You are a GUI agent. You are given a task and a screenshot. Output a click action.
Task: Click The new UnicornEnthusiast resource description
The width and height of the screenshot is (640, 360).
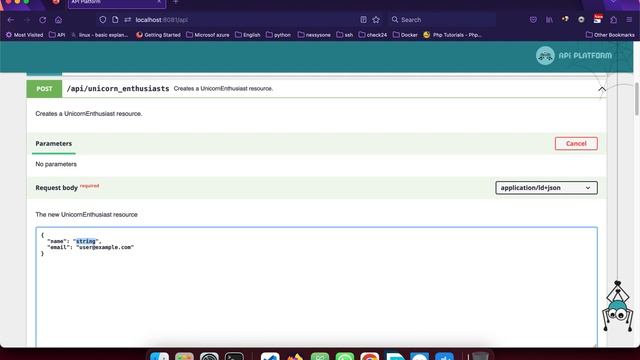click(86, 214)
